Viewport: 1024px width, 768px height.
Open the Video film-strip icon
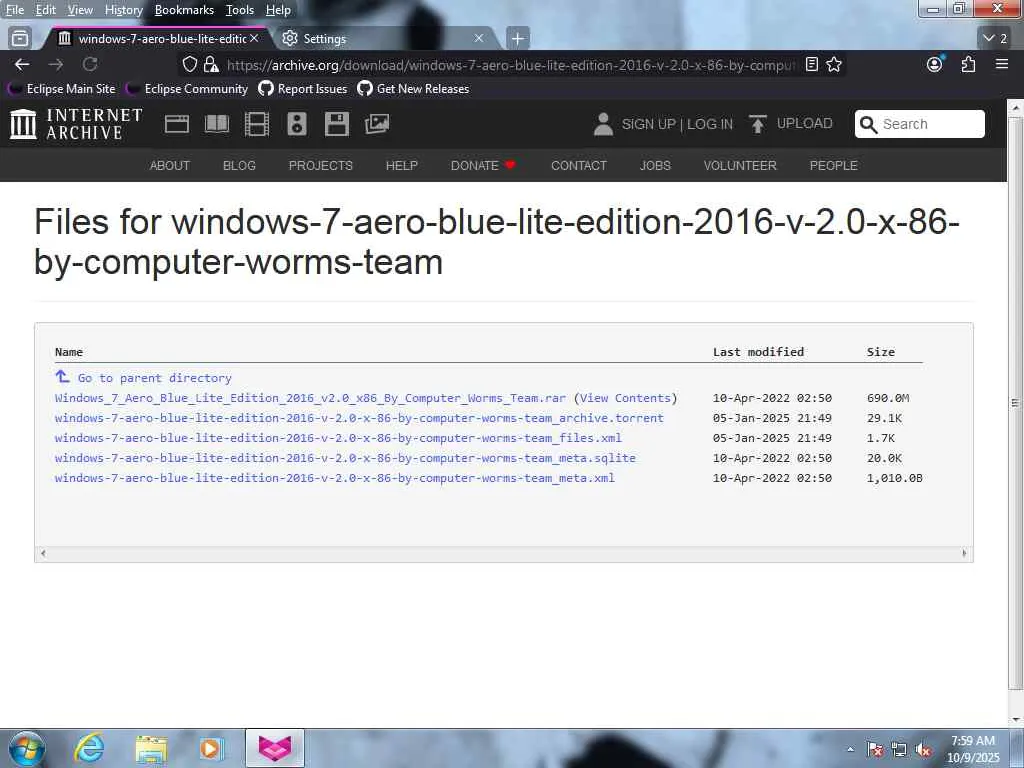point(257,124)
